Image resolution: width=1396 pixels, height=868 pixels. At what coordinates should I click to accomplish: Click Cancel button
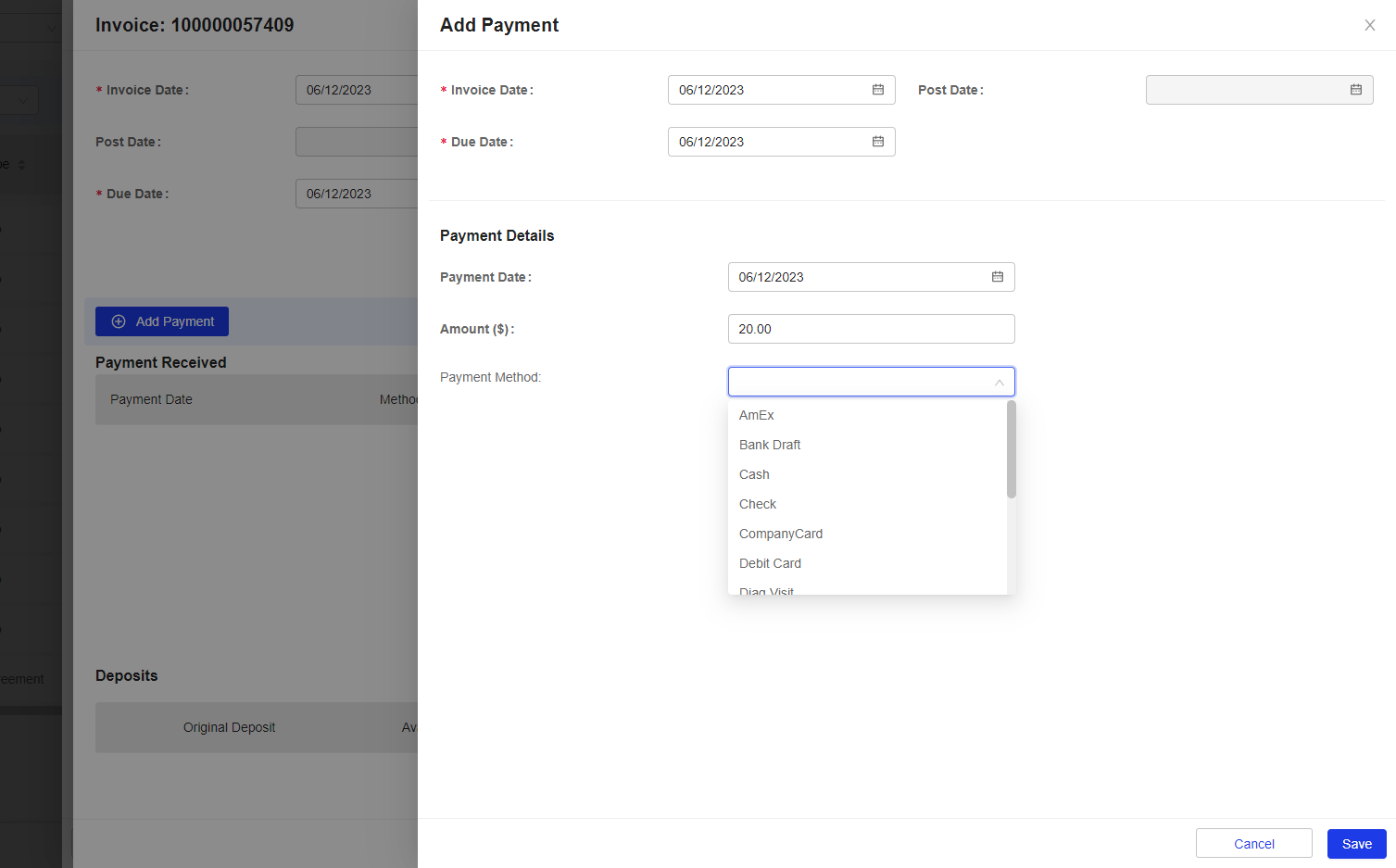1254,844
